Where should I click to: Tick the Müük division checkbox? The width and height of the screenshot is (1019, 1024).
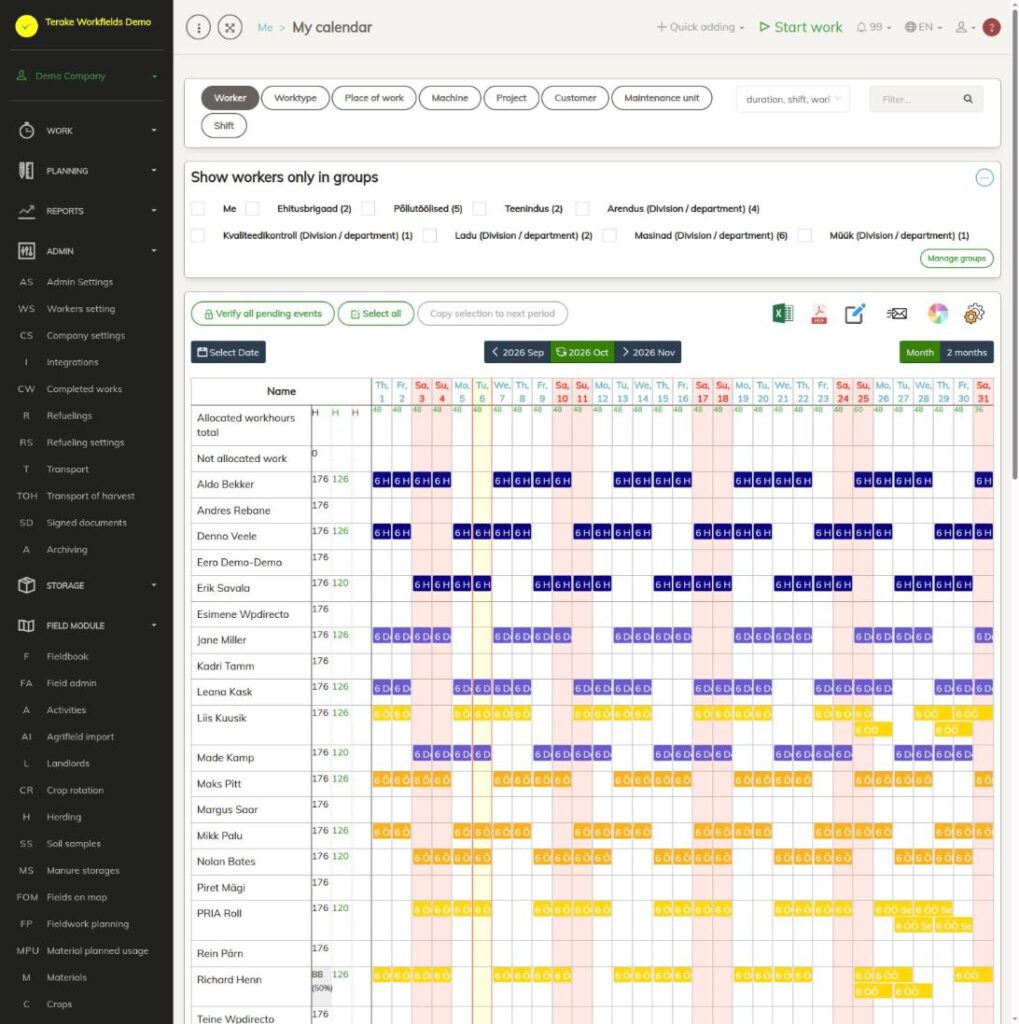[x=805, y=235]
